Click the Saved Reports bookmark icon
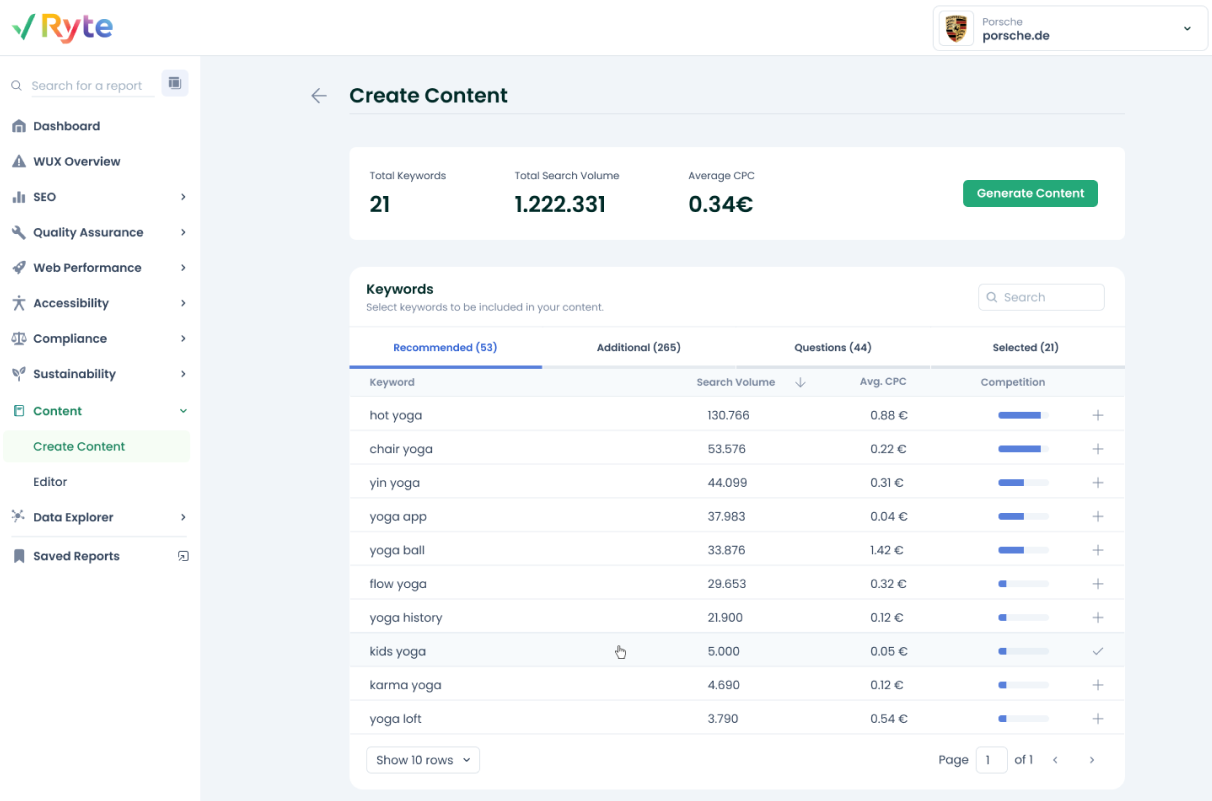Screen dimensions: 1212x801 click(18, 556)
